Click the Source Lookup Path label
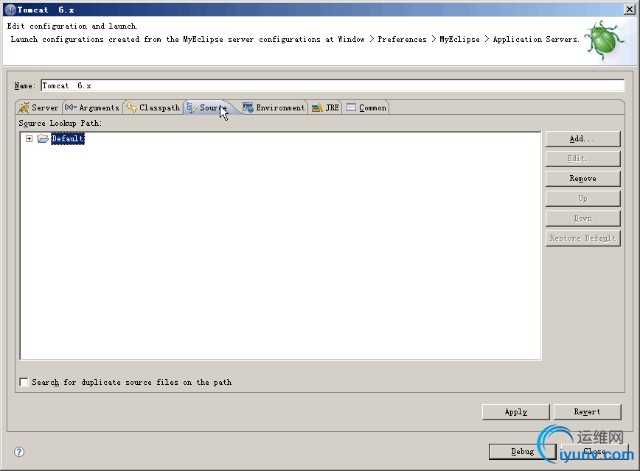 point(60,123)
